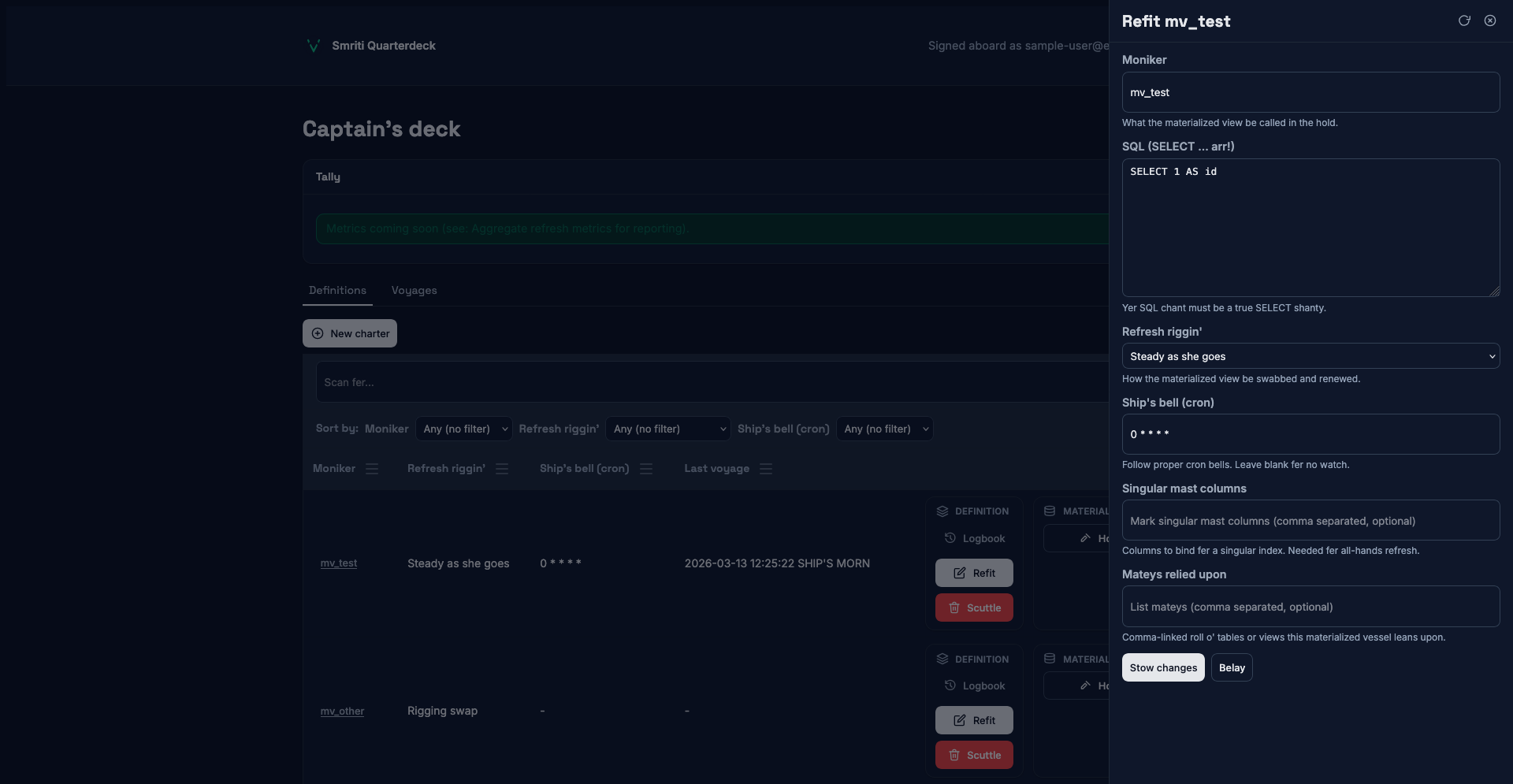This screenshot has width=1513, height=784.
Task: Open the mv_other link
Action: (342, 712)
